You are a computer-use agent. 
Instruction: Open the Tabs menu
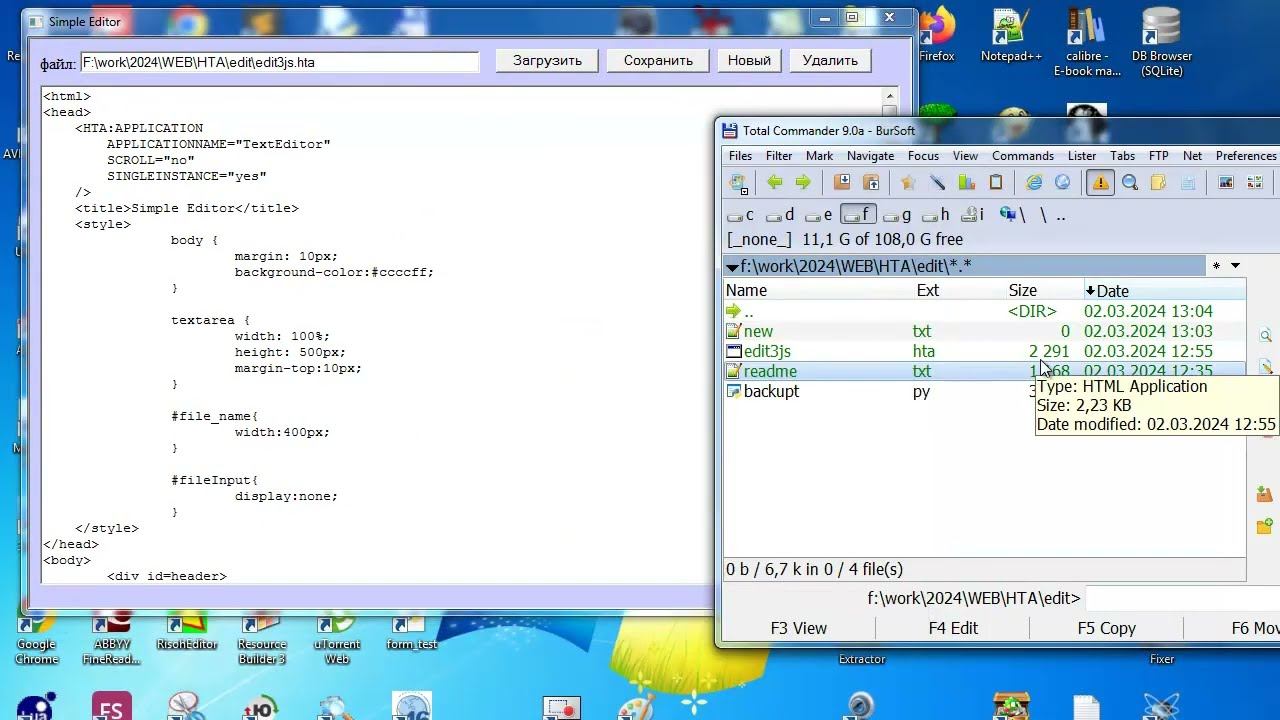(x=1122, y=156)
